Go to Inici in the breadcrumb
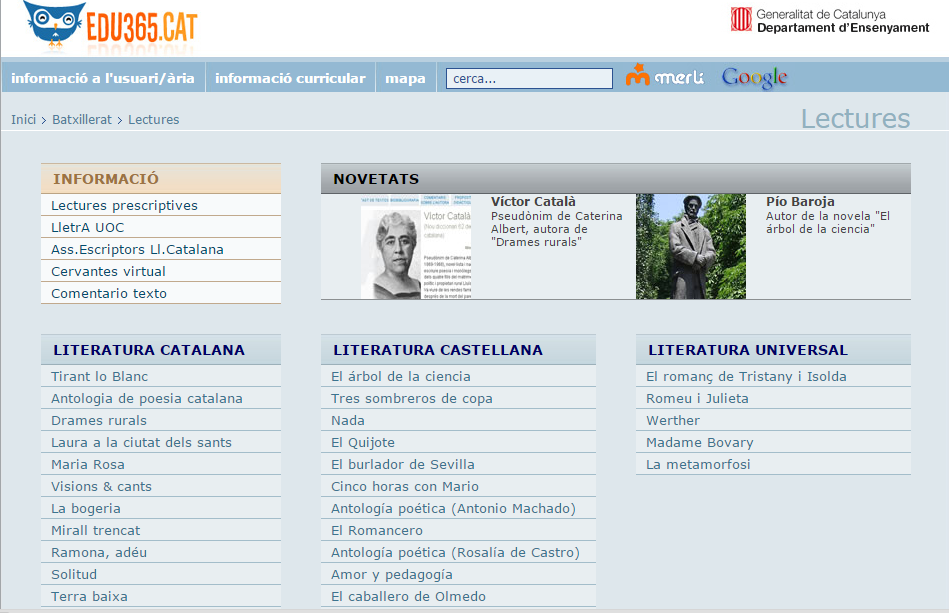Image resolution: width=949 pixels, height=613 pixels. (x=23, y=120)
